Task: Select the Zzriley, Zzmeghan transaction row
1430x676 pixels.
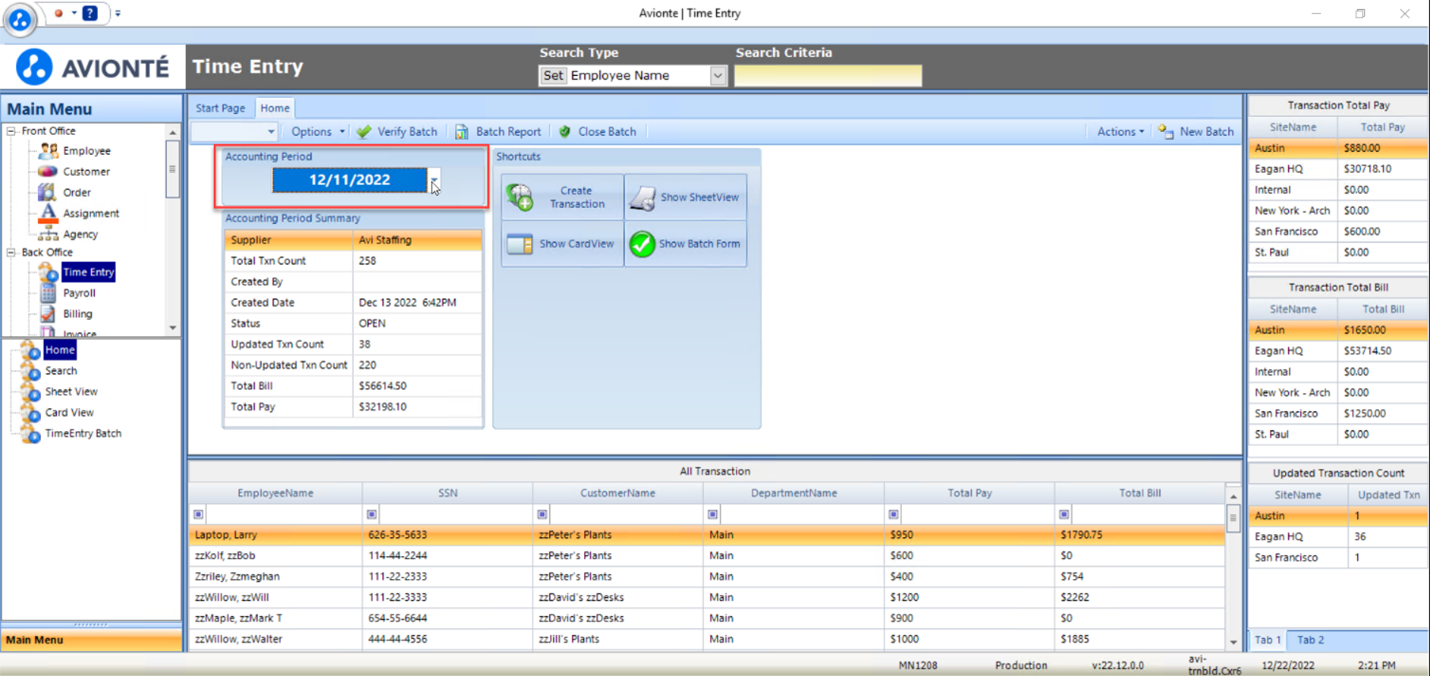Action: (x=706, y=577)
